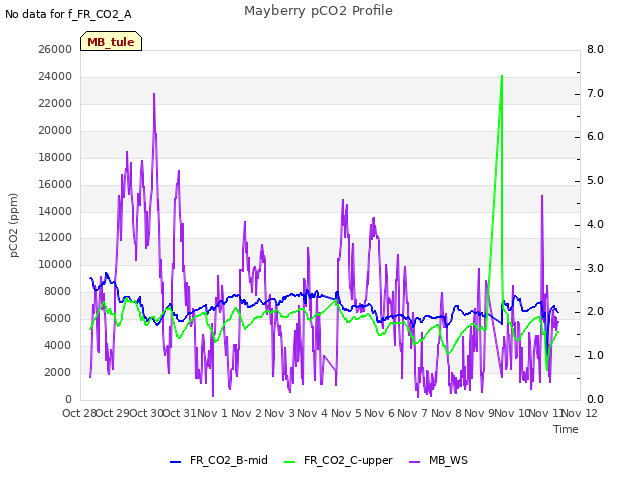
Task: Click the purple MB_WS legend line swatch
Action: click(x=414, y=462)
